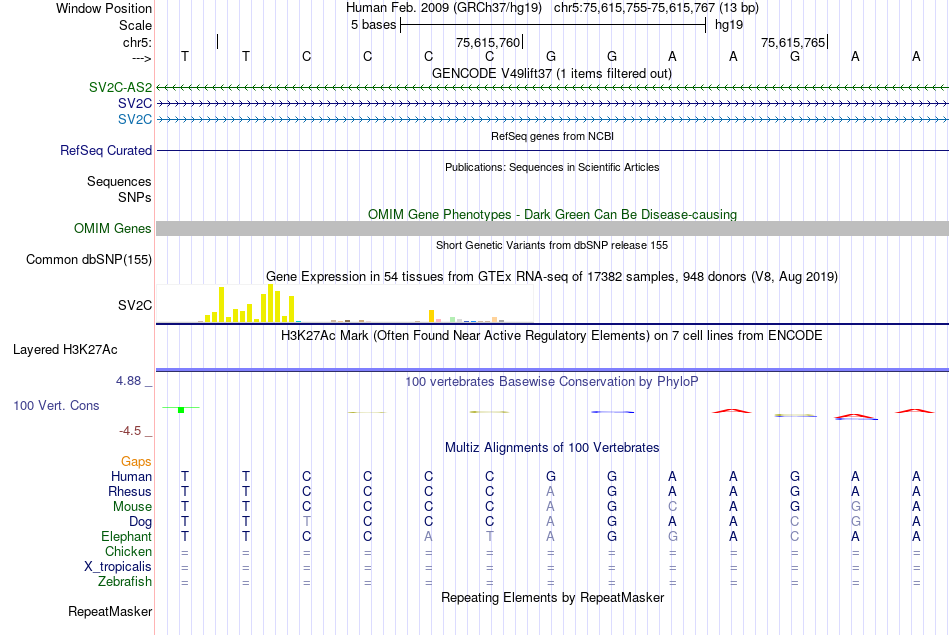Click the hg19 scale bar label

729,25
